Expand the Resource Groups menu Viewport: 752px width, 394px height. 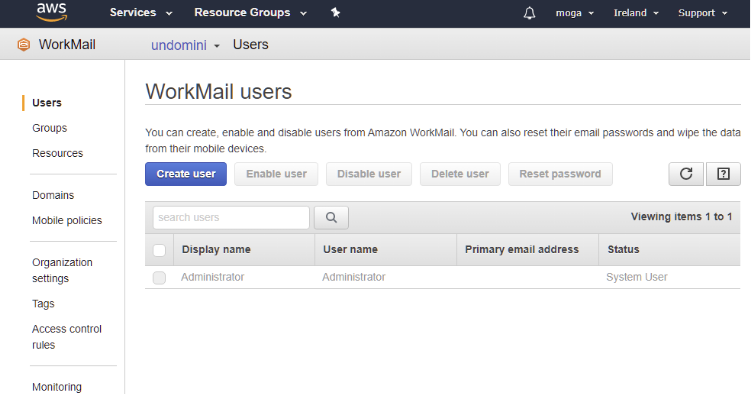(250, 12)
